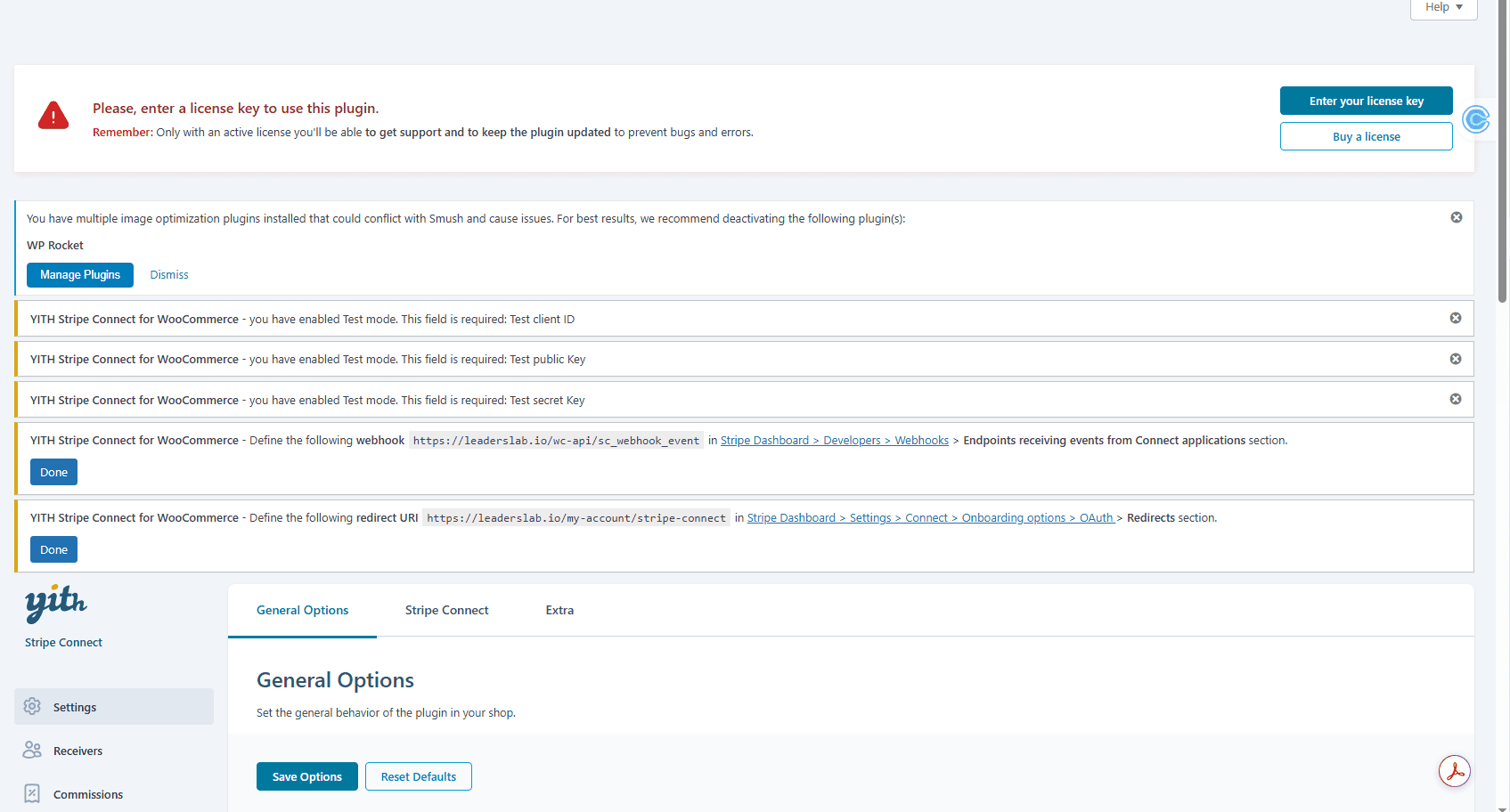This screenshot has width=1510, height=812.
Task: Dismiss the Test client ID required notice
Action: click(x=1456, y=318)
